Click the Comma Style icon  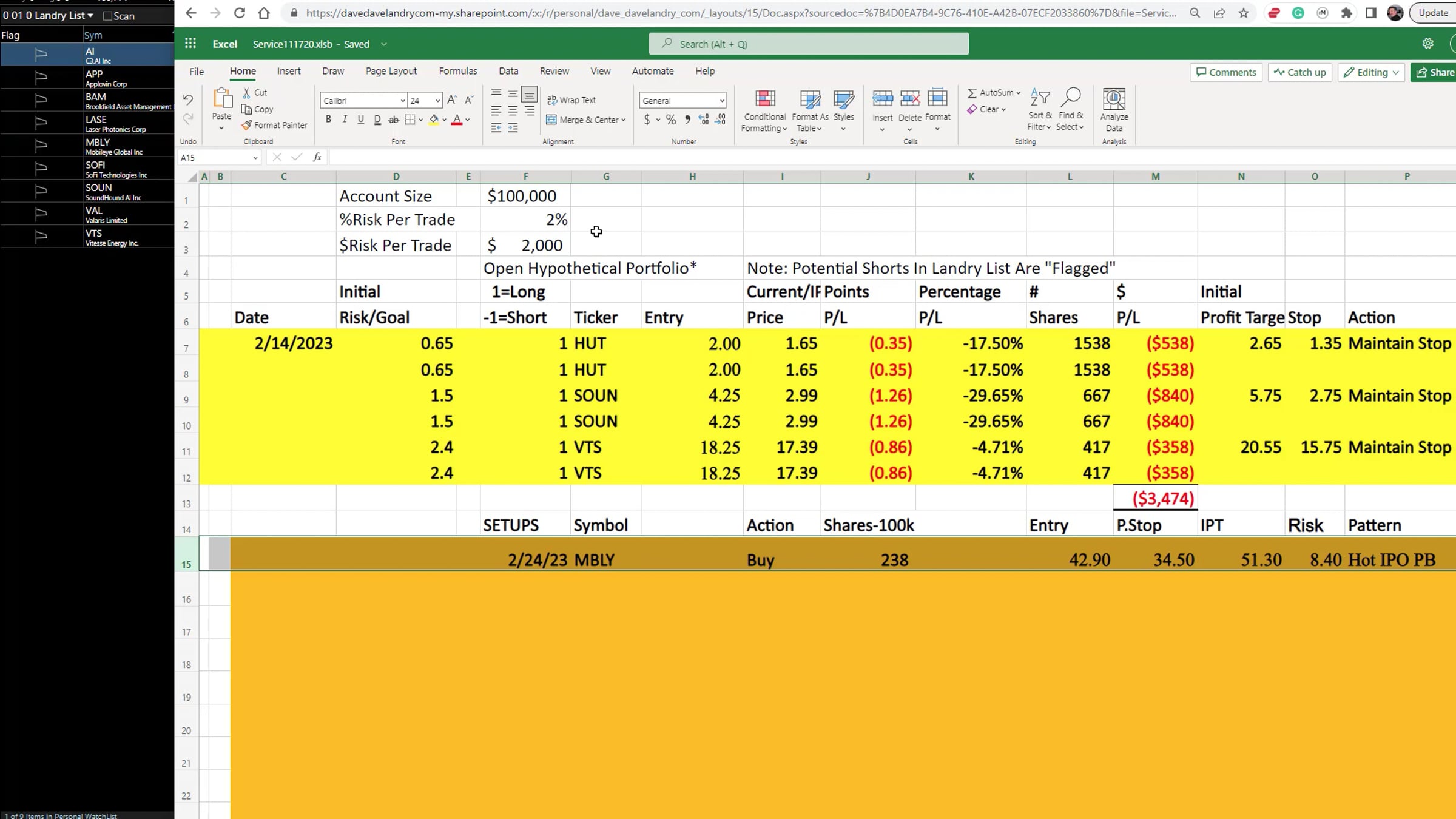coord(687,120)
